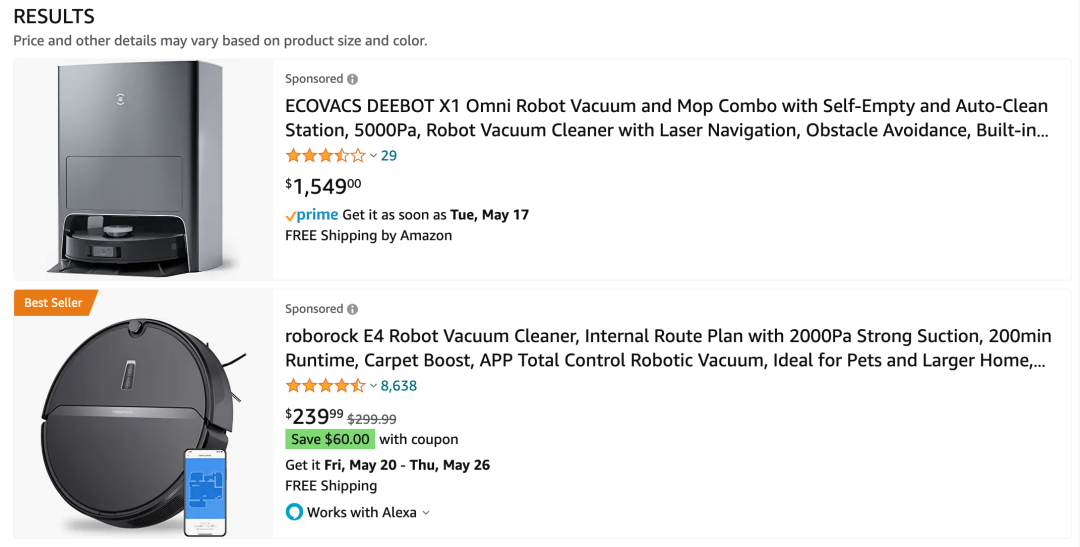The image size is (1080, 547).
Task: Click the green Save $60.00 coupon badge
Action: 330,439
